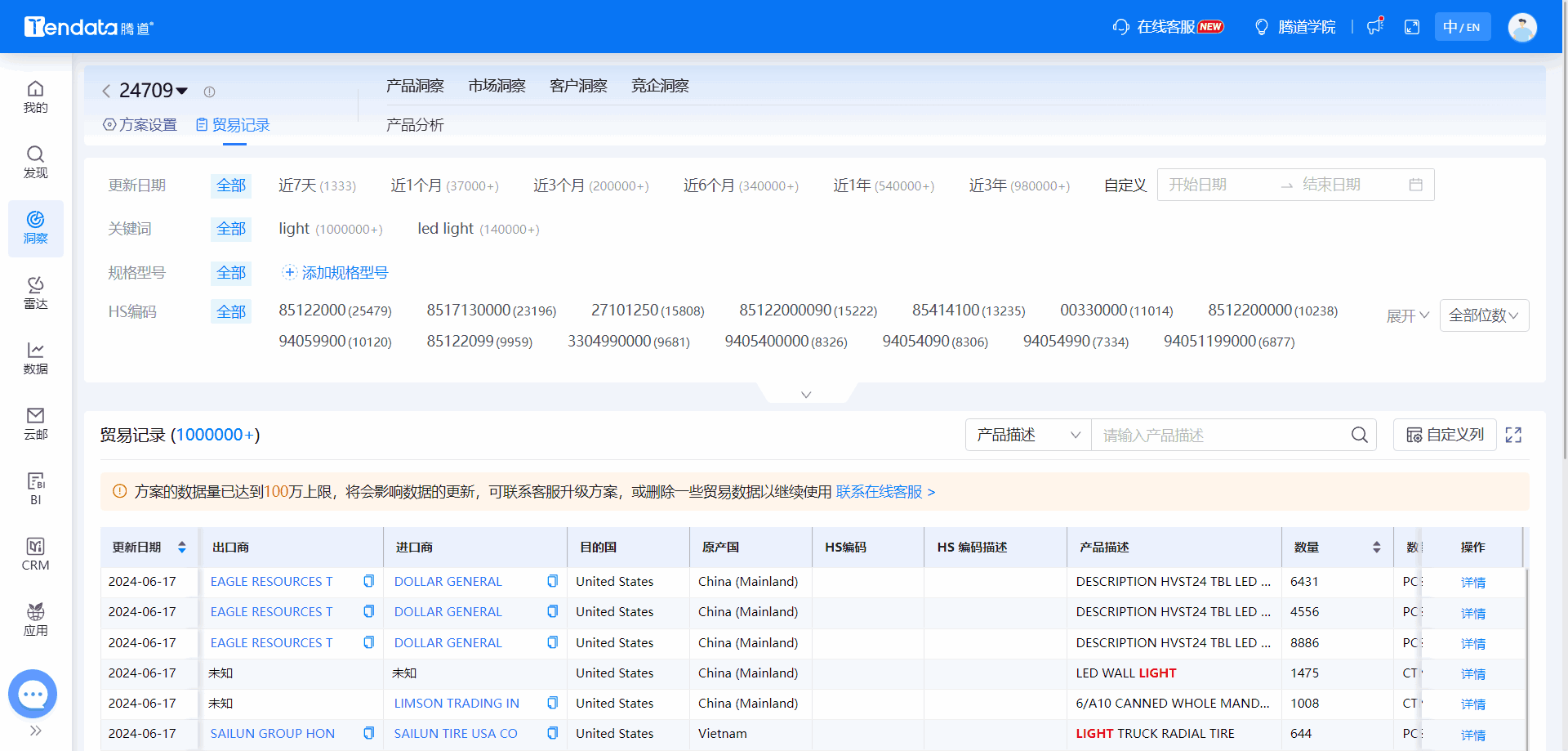Open the 云邮 (Cloud Mail) sidebar icon
The height and width of the screenshot is (751, 1568).
click(x=35, y=423)
